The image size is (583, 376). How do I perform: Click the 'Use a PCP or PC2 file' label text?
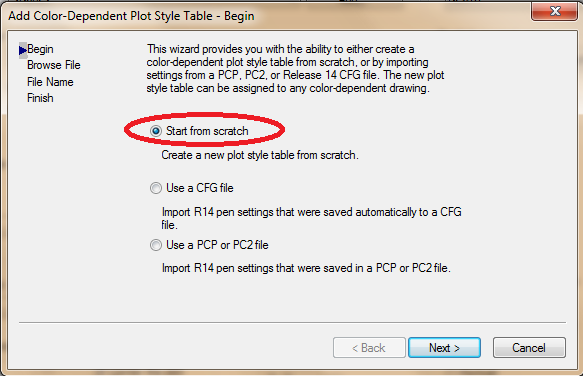click(217, 245)
